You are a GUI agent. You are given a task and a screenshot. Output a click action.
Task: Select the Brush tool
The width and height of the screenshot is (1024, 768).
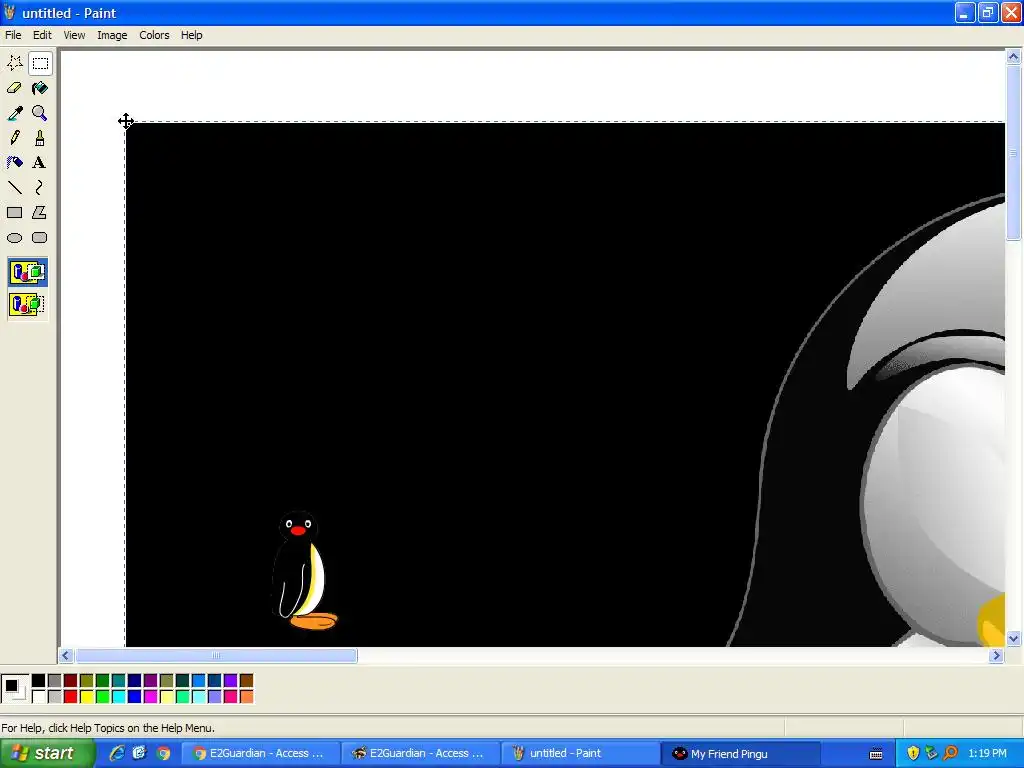40,138
